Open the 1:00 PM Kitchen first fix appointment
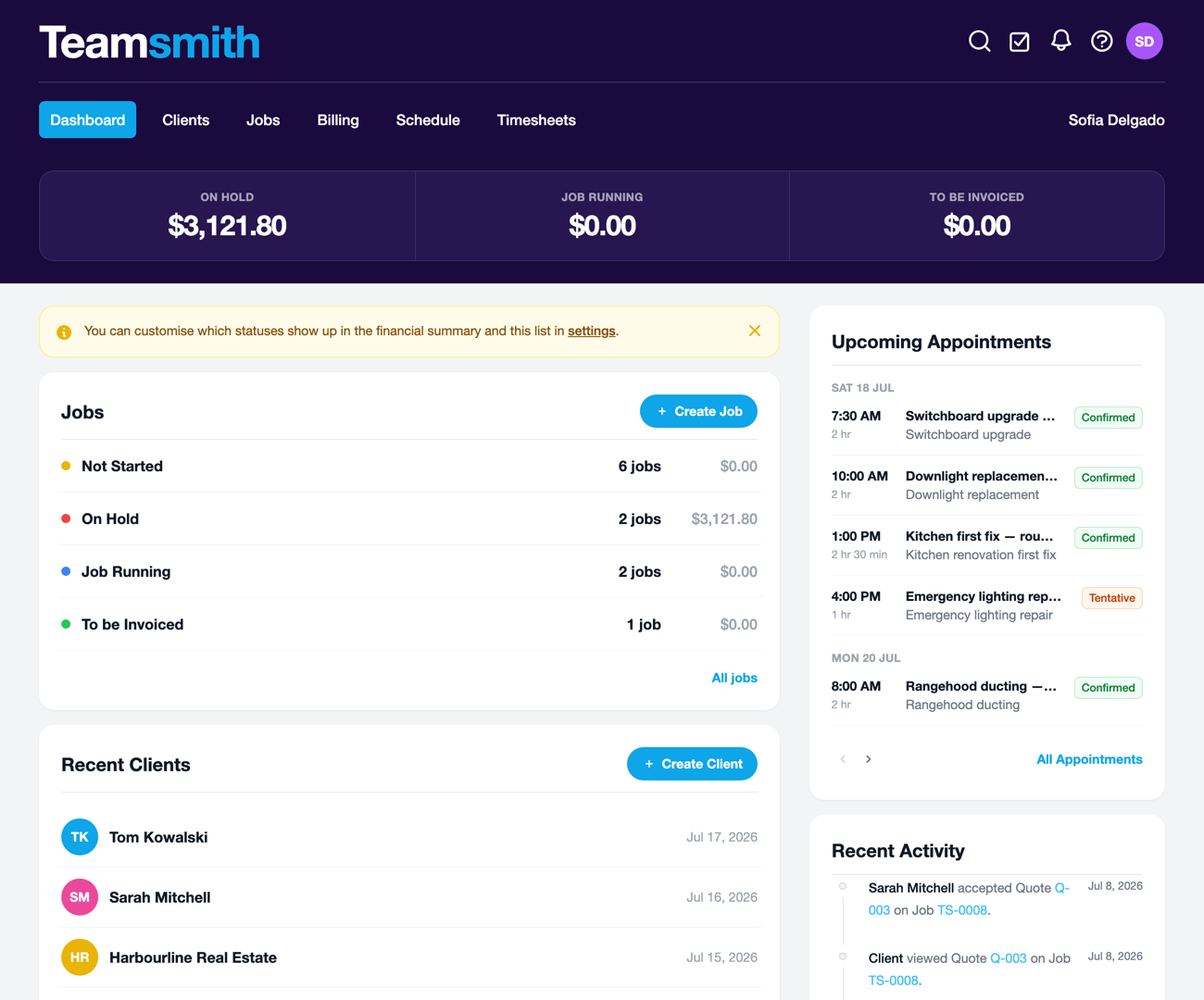Viewport: 1204px width, 1000px height. [986, 545]
